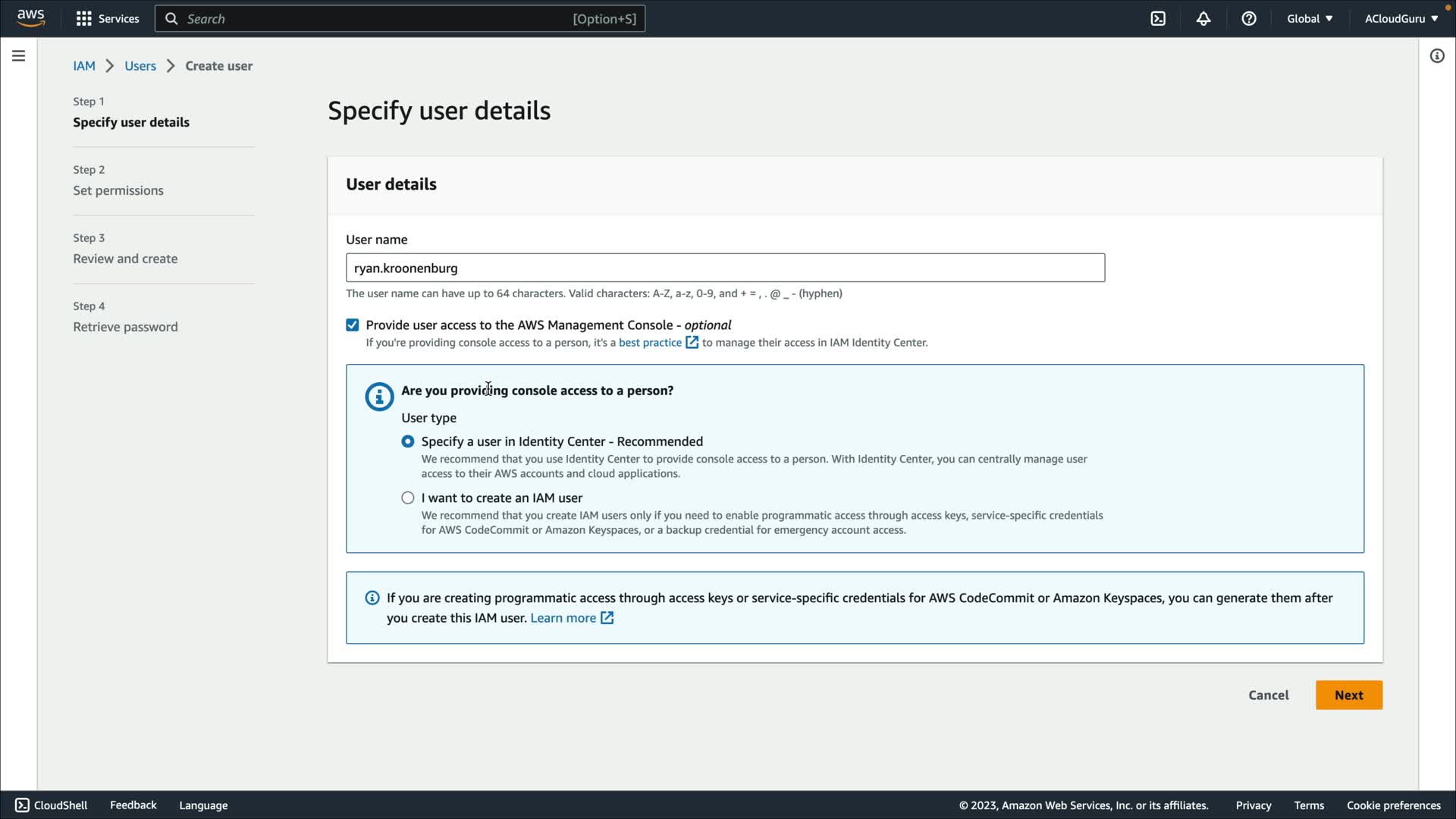Open the best practice link
This screenshot has width=1456, height=819.
[650, 343]
